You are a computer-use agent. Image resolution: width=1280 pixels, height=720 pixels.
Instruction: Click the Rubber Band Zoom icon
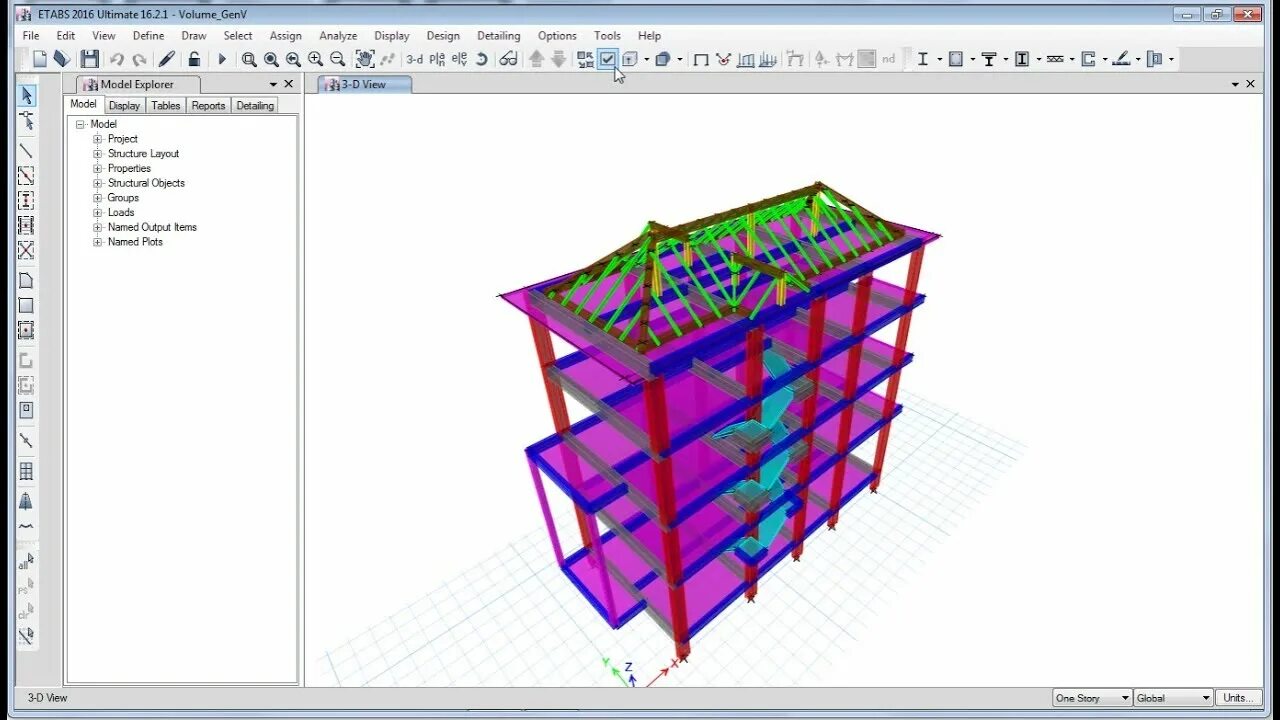249,59
